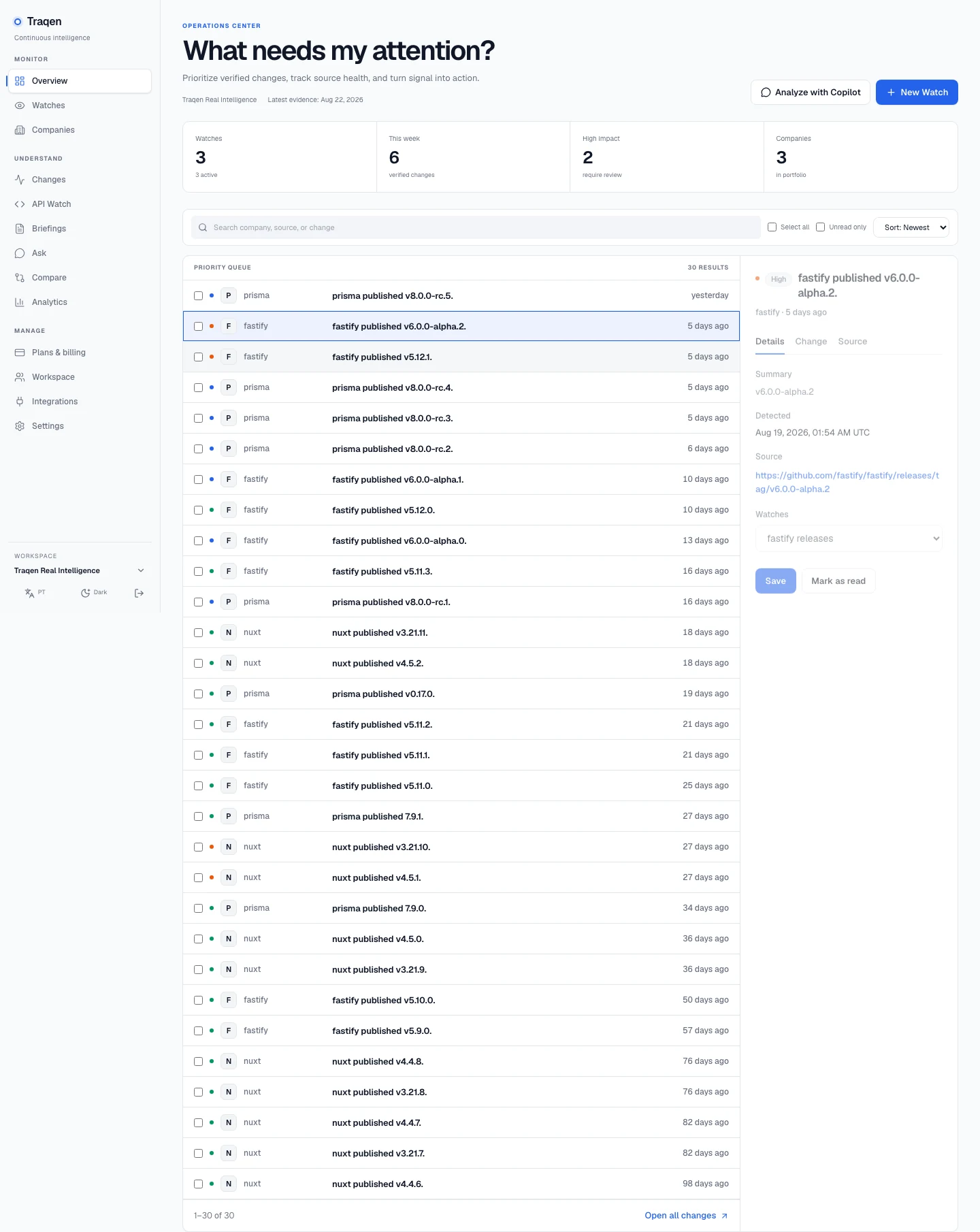This screenshot has width=980, height=1232.
Task: Click the N avatar for nuxt v4.4.6
Action: (229, 1184)
